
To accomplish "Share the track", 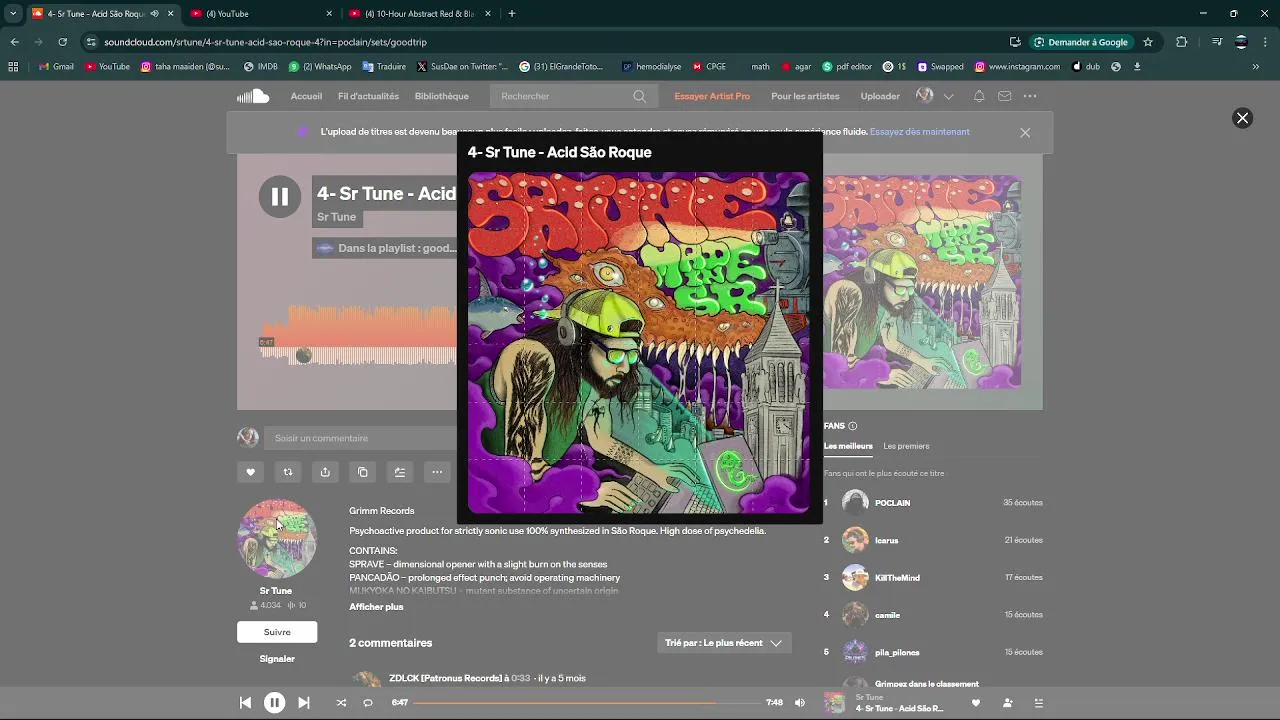I will pos(325,472).
